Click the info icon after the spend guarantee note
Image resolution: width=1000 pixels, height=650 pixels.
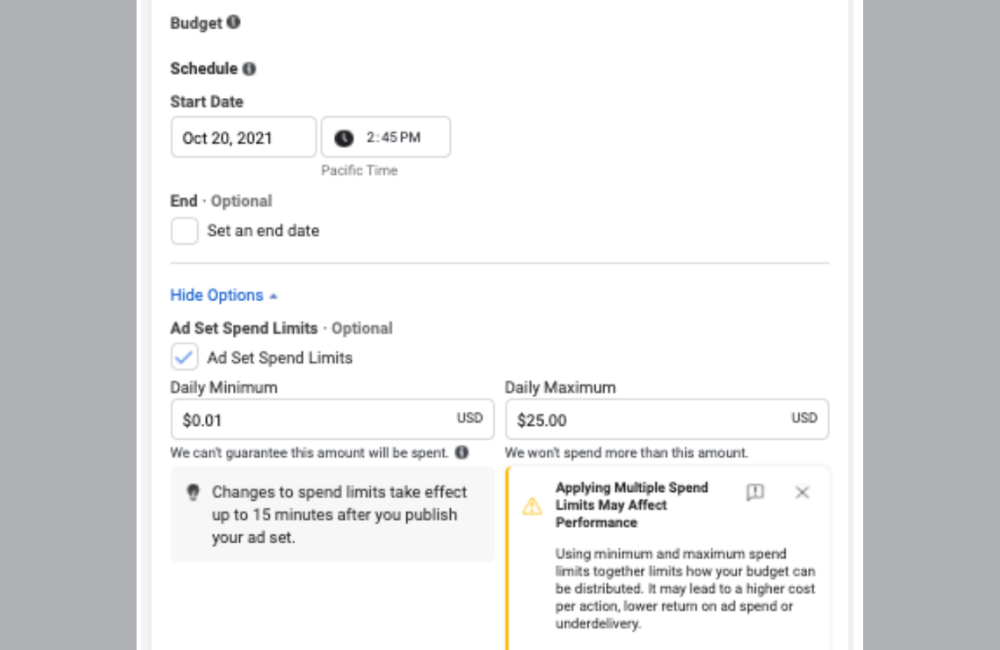pyautogui.click(x=461, y=452)
